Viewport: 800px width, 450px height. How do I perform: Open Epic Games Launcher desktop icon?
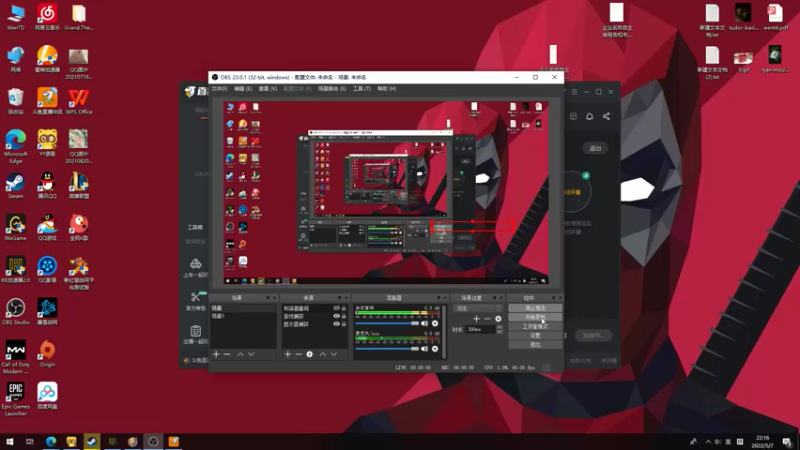pos(15,399)
